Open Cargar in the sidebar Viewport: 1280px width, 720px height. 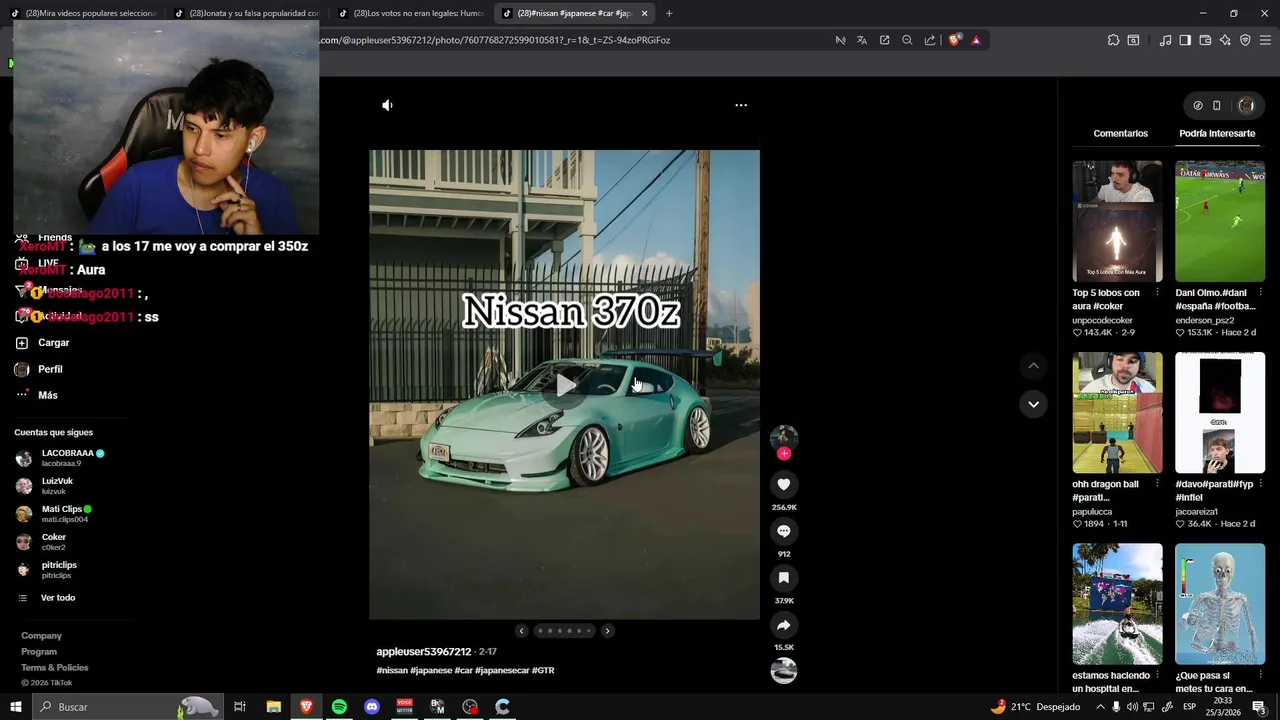point(42,343)
